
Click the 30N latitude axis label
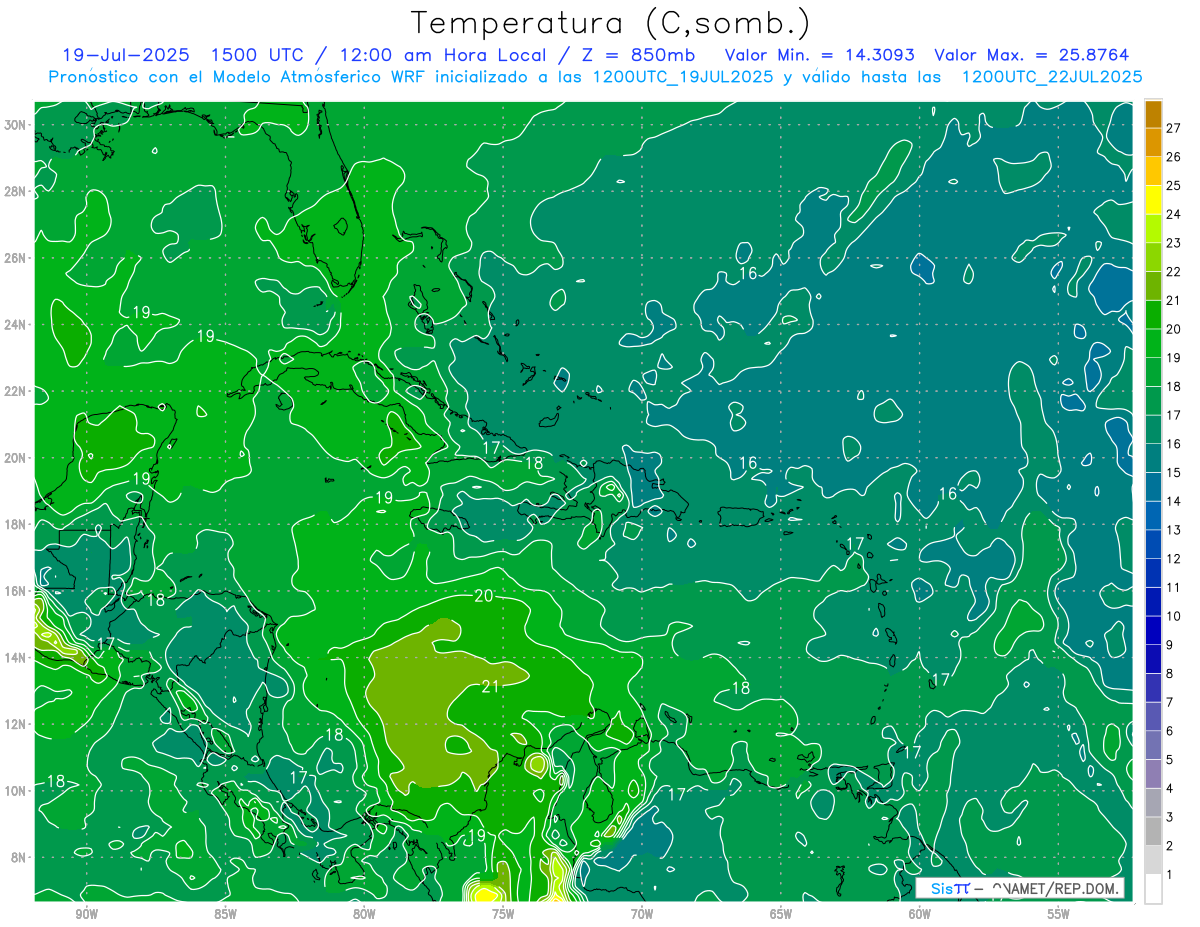coord(17,125)
